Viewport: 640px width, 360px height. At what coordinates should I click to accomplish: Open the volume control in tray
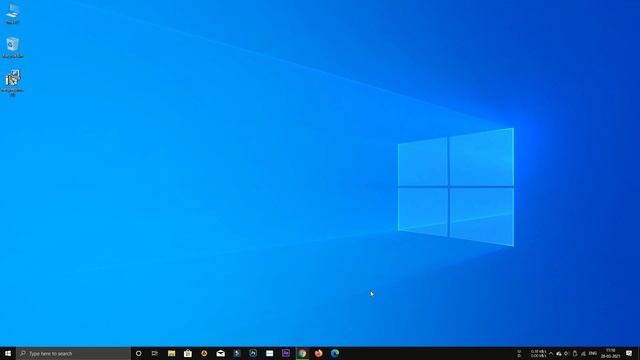567,353
